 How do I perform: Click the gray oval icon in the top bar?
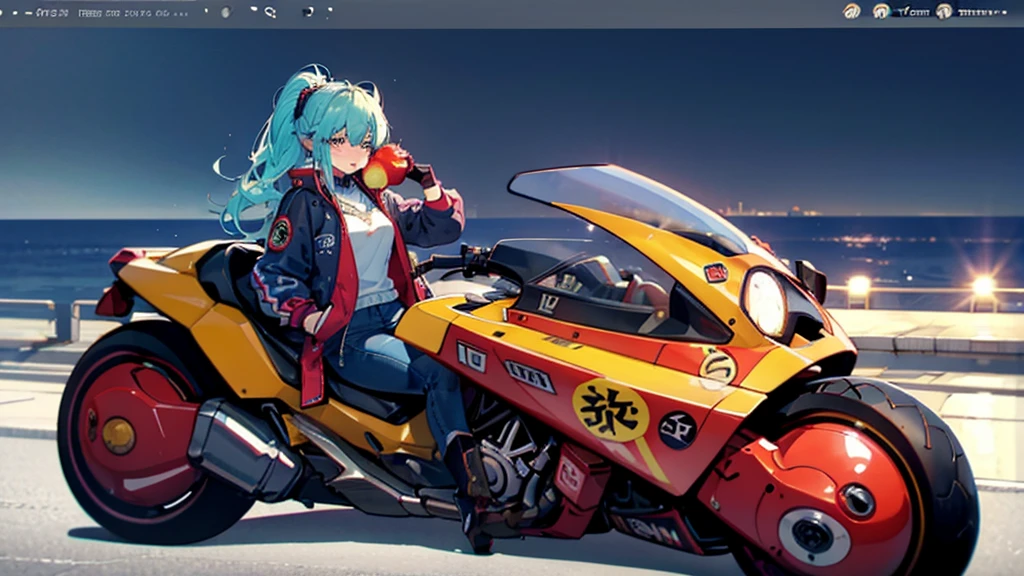click(226, 12)
